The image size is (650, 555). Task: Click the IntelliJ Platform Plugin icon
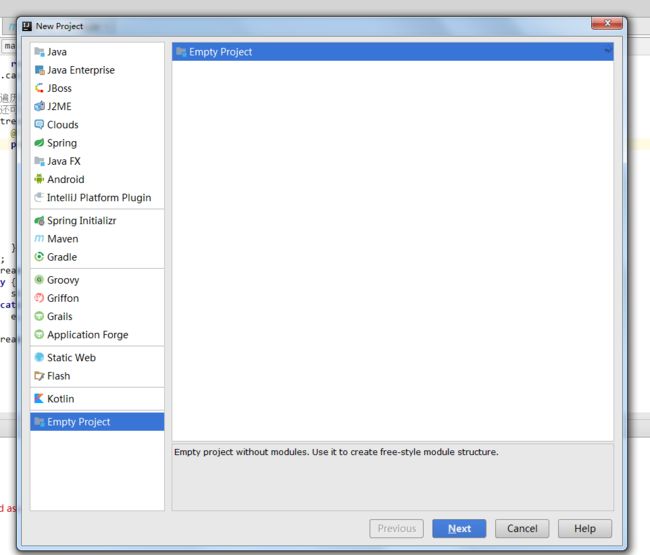point(39,198)
